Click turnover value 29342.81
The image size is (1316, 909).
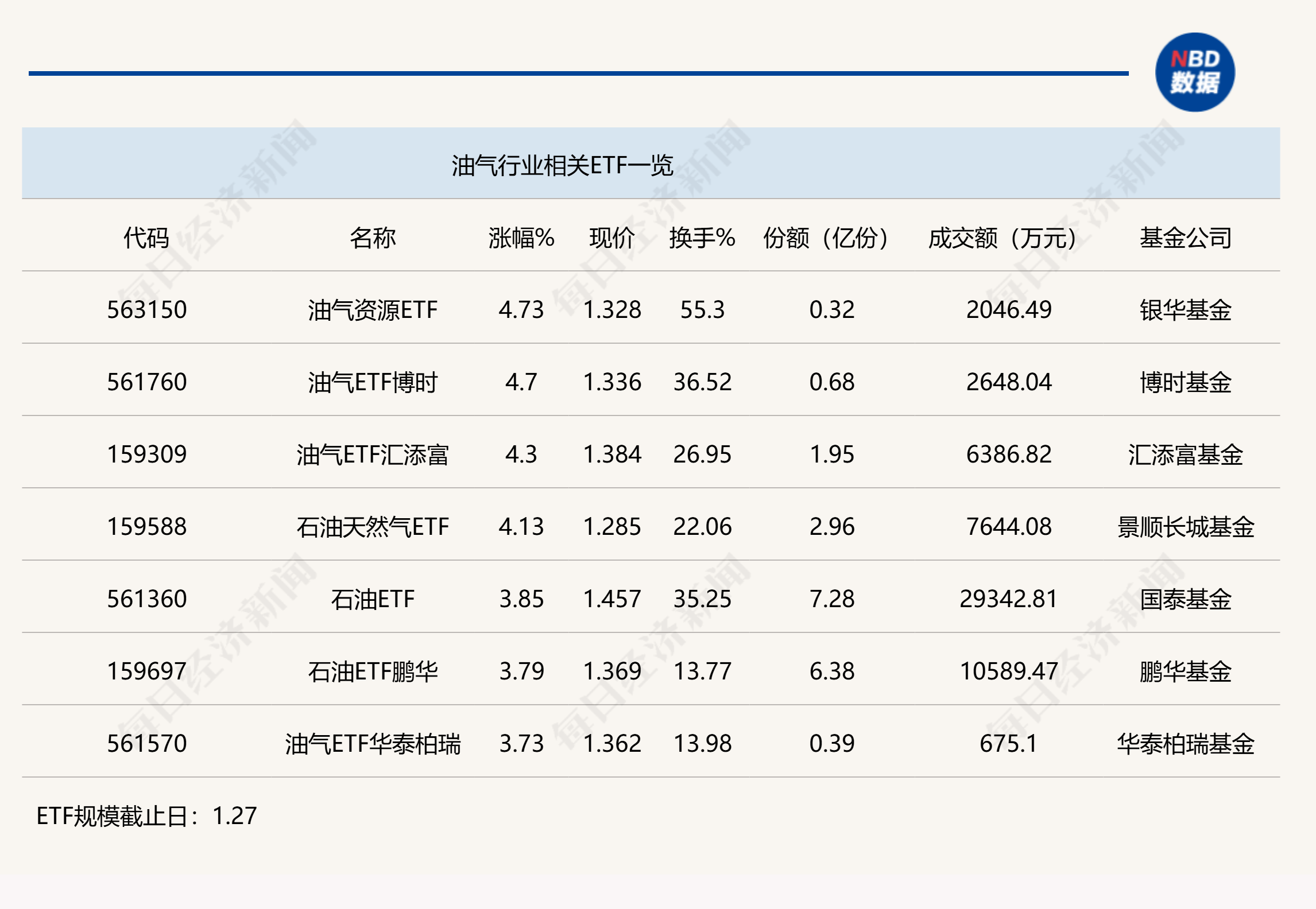click(x=1008, y=599)
